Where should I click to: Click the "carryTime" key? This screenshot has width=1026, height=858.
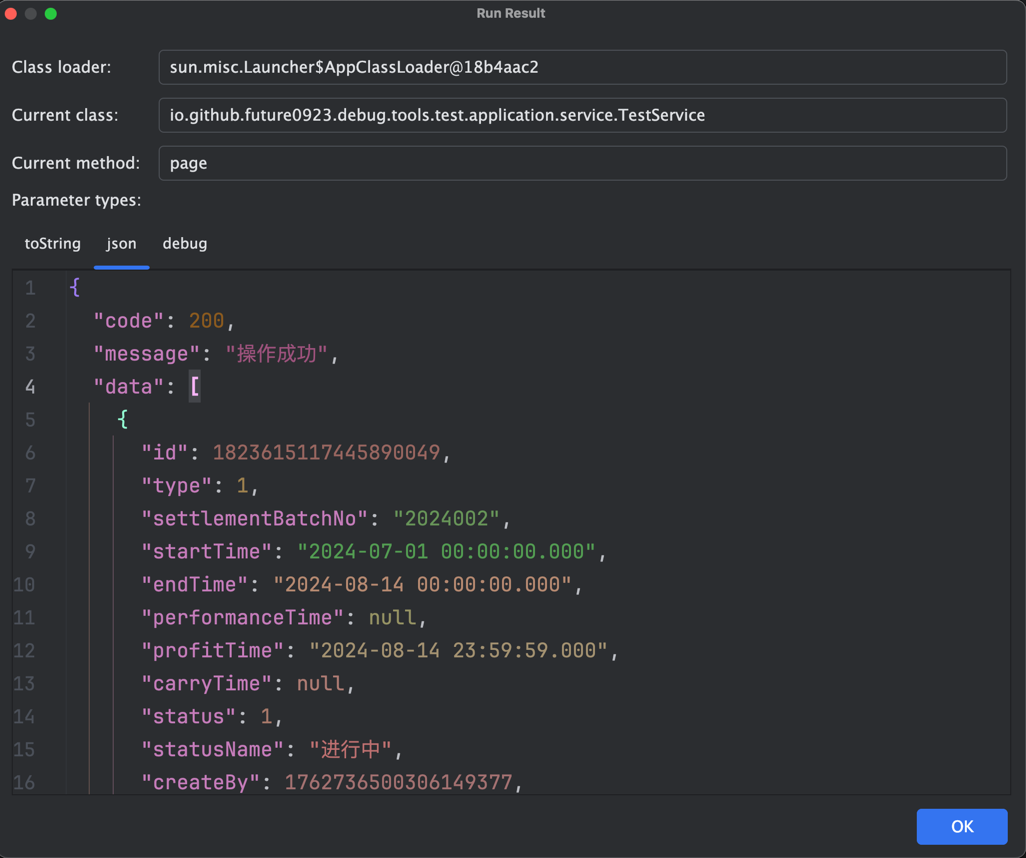coord(207,684)
